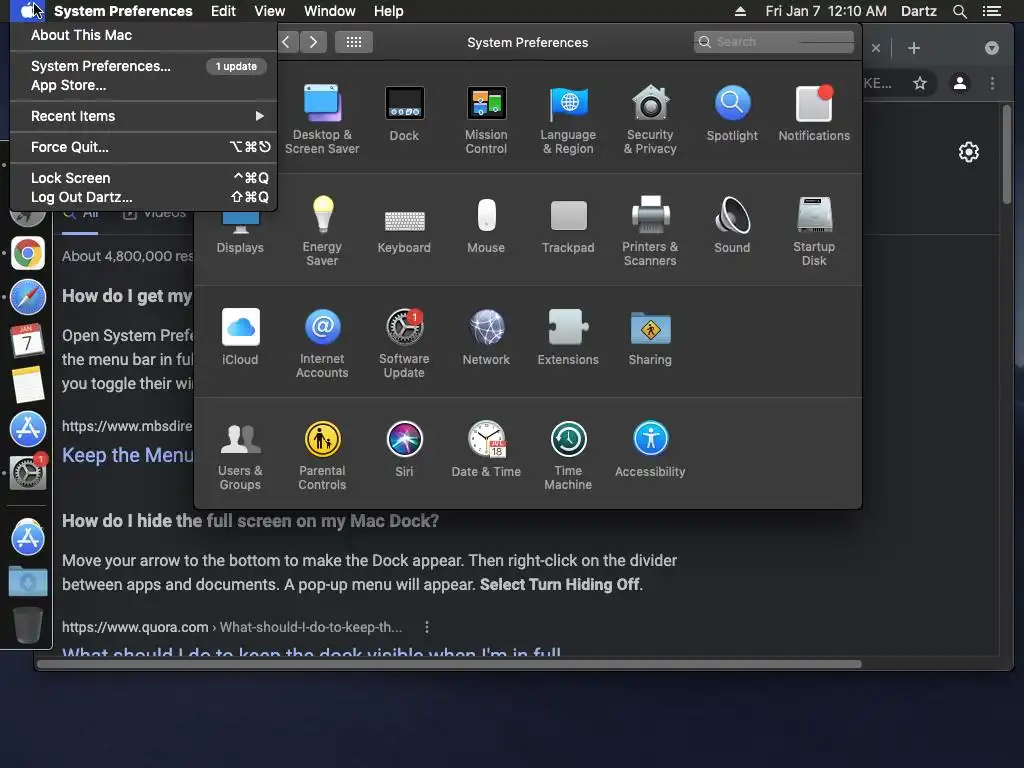Open Language & Region pane
The height and width of the screenshot is (768, 1024).
click(x=568, y=119)
